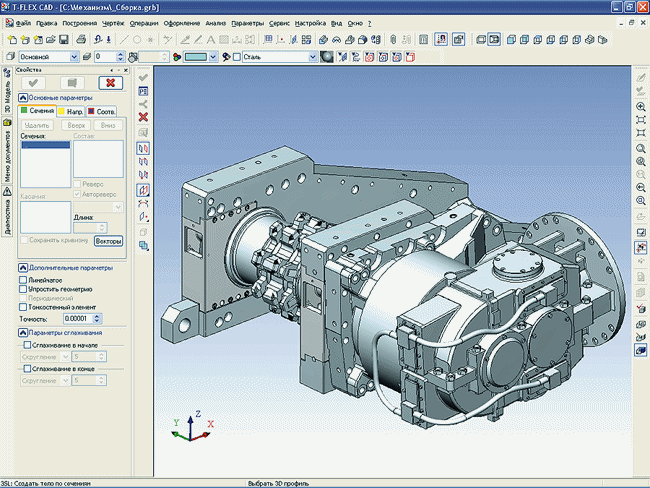Click the Print icon in toolbar
Image resolution: width=650 pixels, height=488 pixels.
pyautogui.click(x=81, y=39)
